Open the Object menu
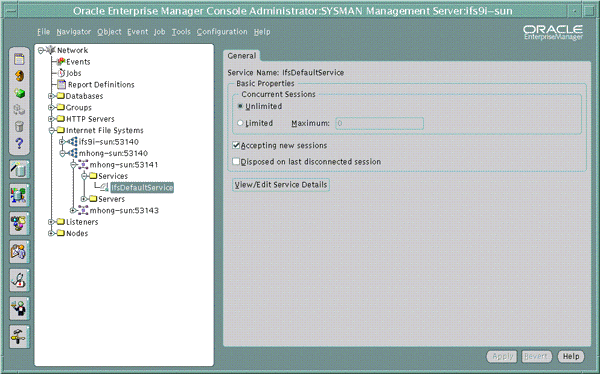The height and width of the screenshot is (374, 600). (x=109, y=32)
